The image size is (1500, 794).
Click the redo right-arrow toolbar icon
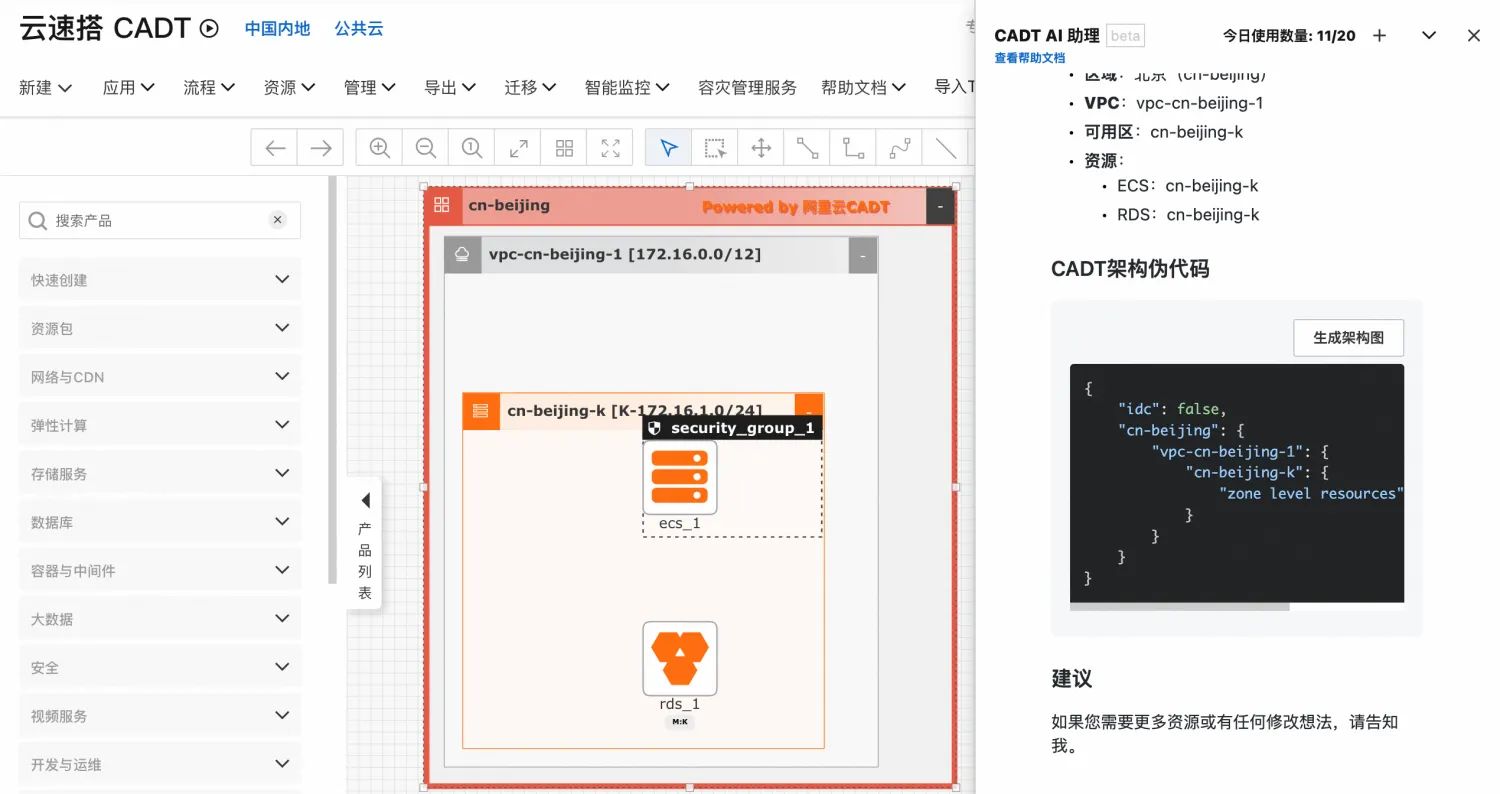(x=321, y=148)
